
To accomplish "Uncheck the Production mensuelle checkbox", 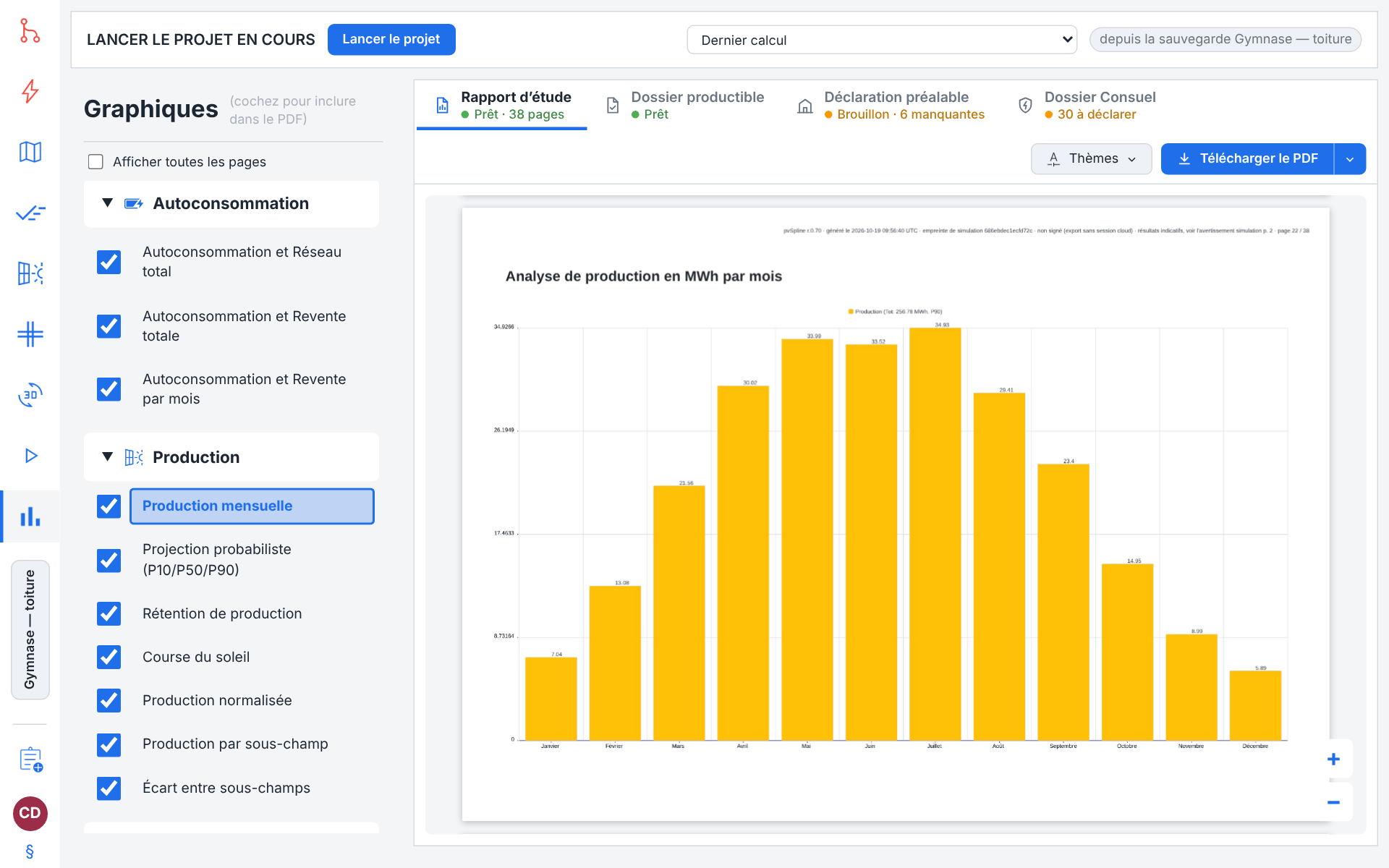I will click(x=109, y=506).
